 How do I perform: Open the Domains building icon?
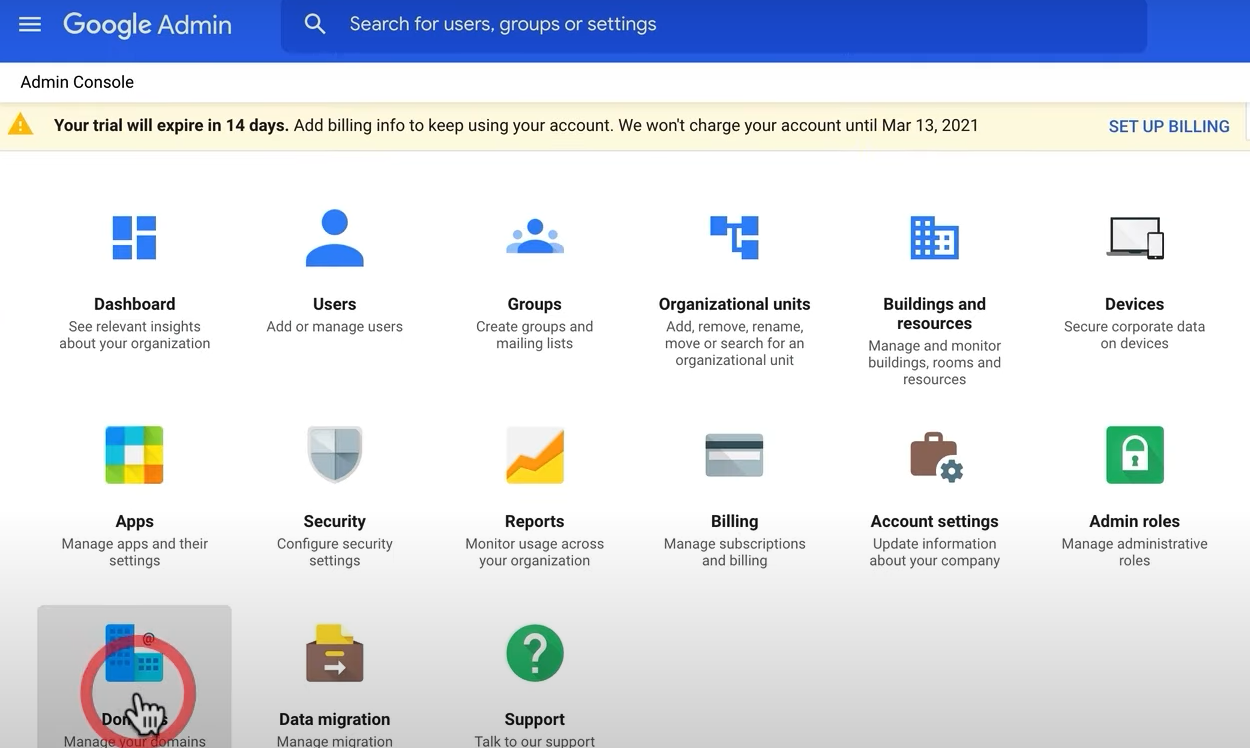coord(134,653)
